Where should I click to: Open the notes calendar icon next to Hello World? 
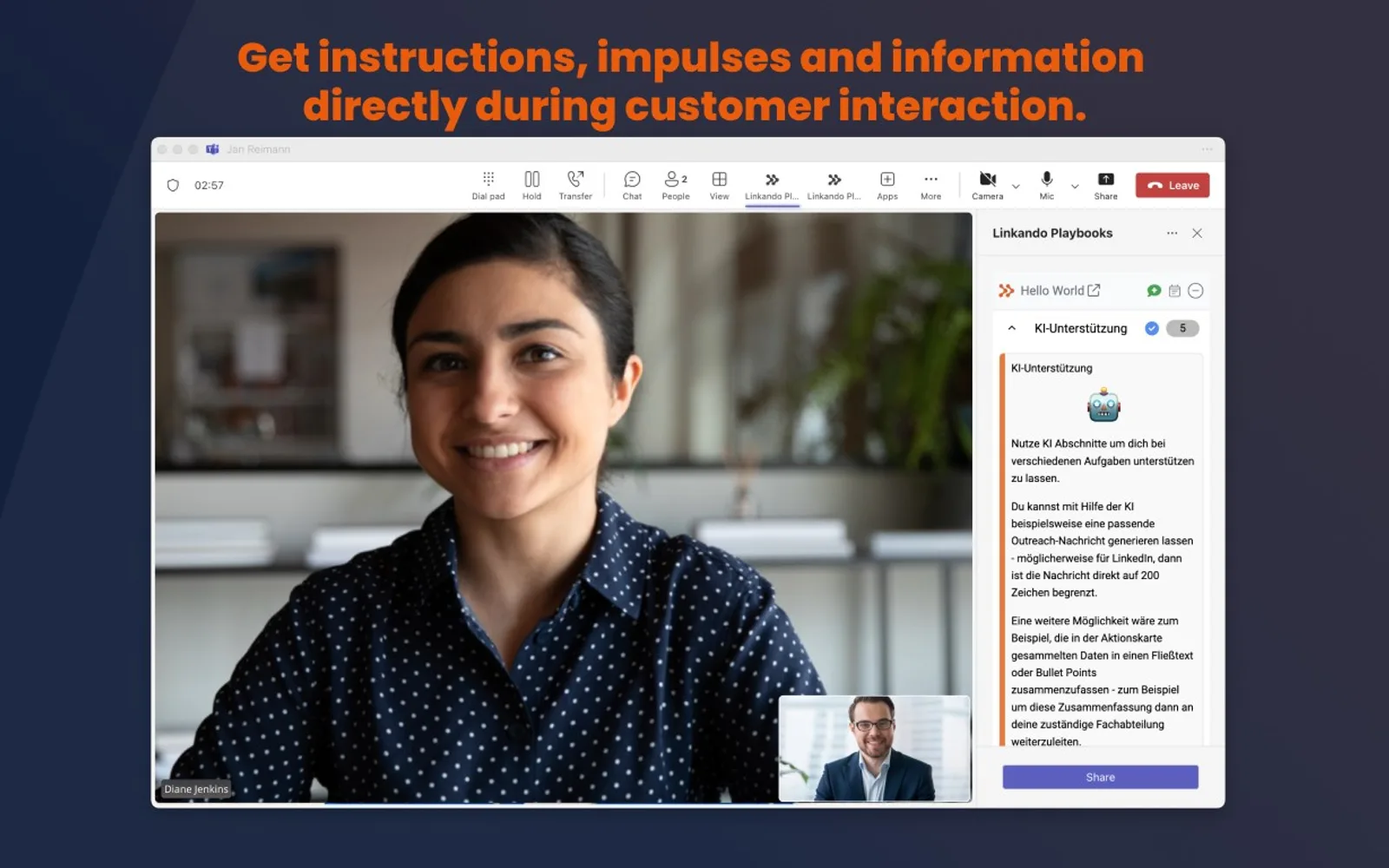pyautogui.click(x=1175, y=291)
